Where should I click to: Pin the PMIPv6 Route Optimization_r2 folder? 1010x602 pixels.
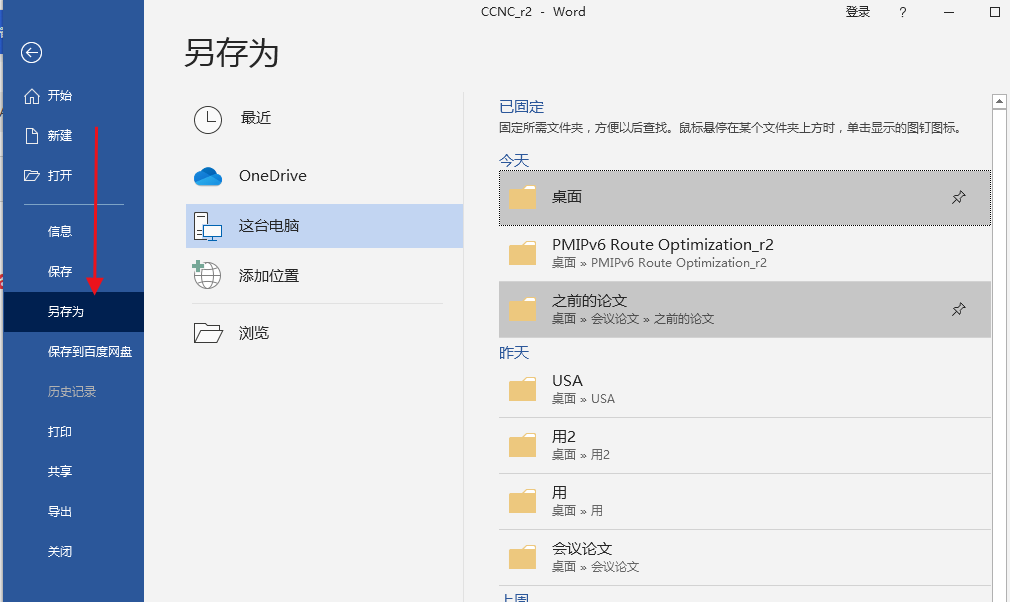[x=958, y=253]
